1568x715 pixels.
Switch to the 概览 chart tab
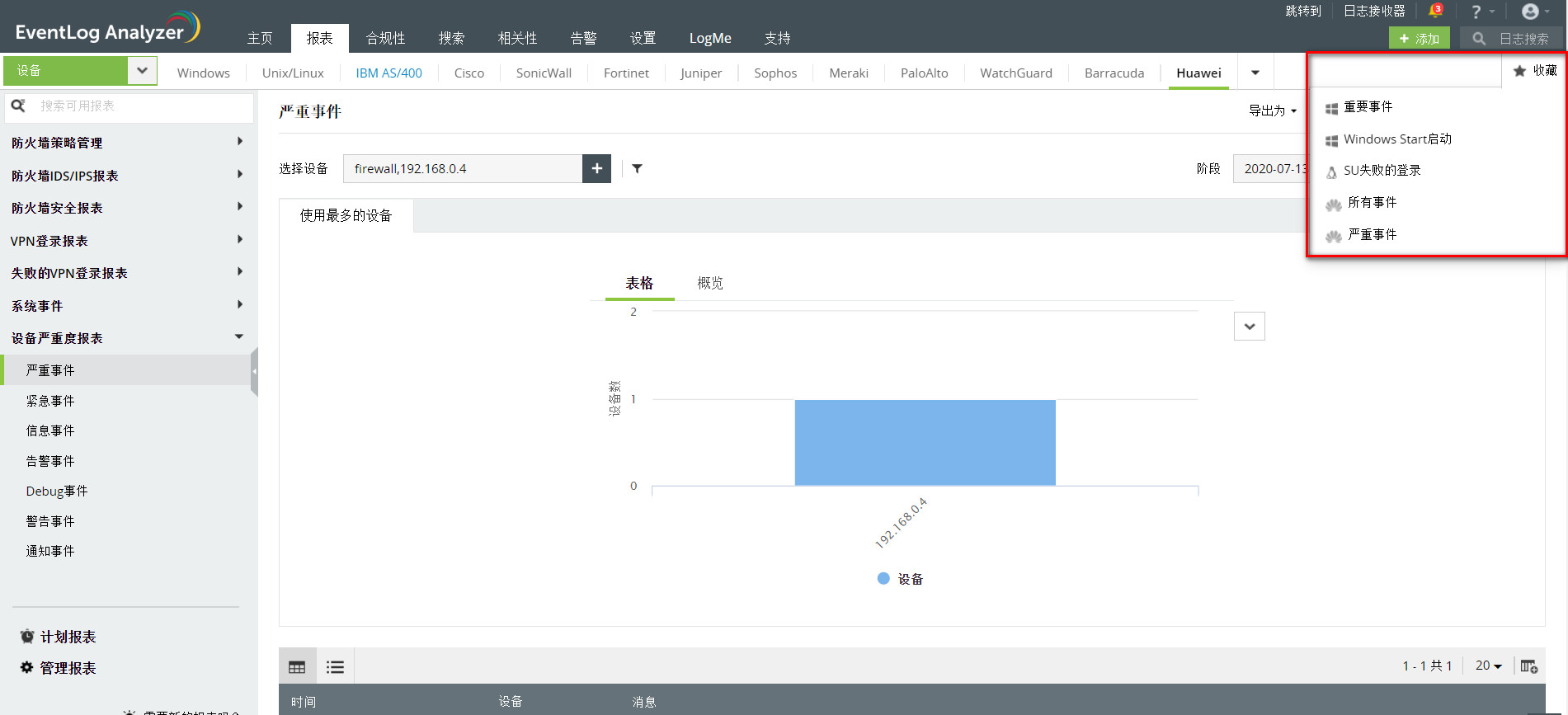point(710,283)
